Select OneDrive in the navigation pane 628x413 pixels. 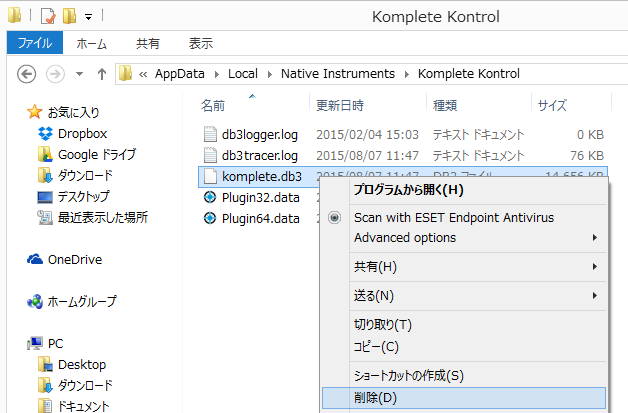pyautogui.click(x=75, y=260)
